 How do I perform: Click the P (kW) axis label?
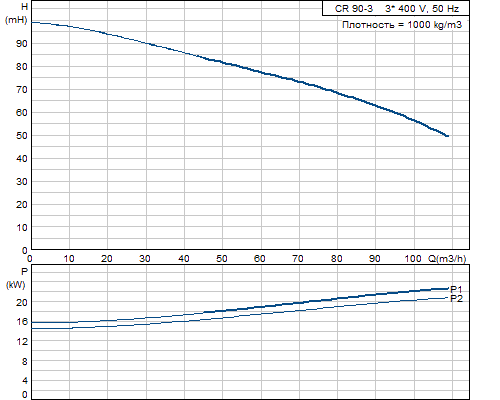[16, 278]
